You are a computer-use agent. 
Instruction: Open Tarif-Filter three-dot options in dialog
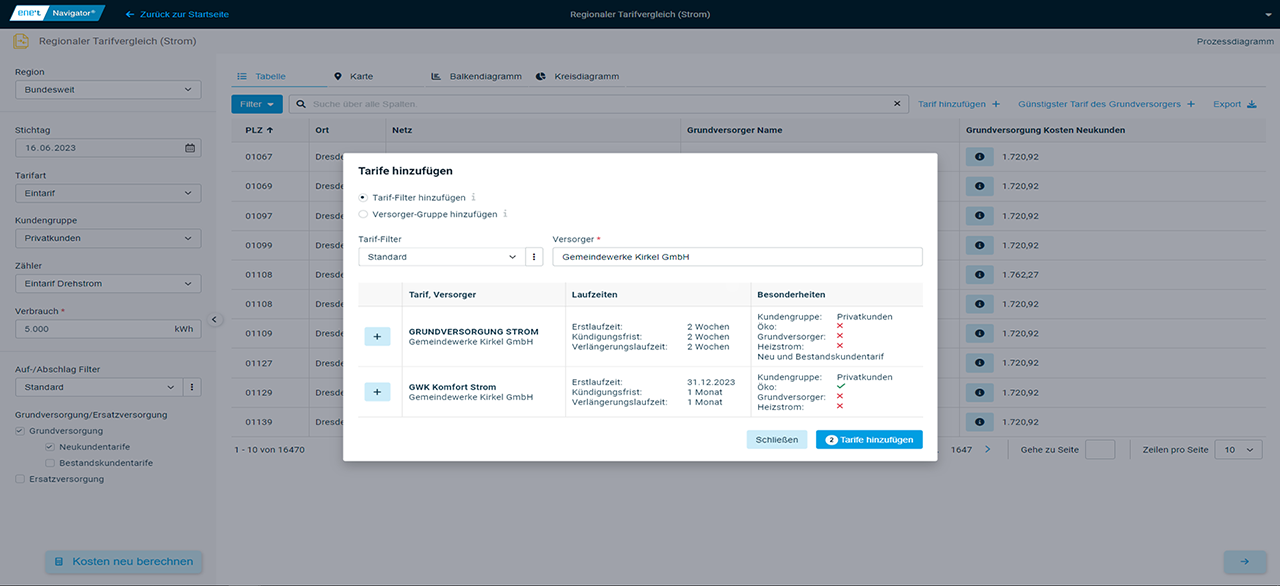coord(535,257)
